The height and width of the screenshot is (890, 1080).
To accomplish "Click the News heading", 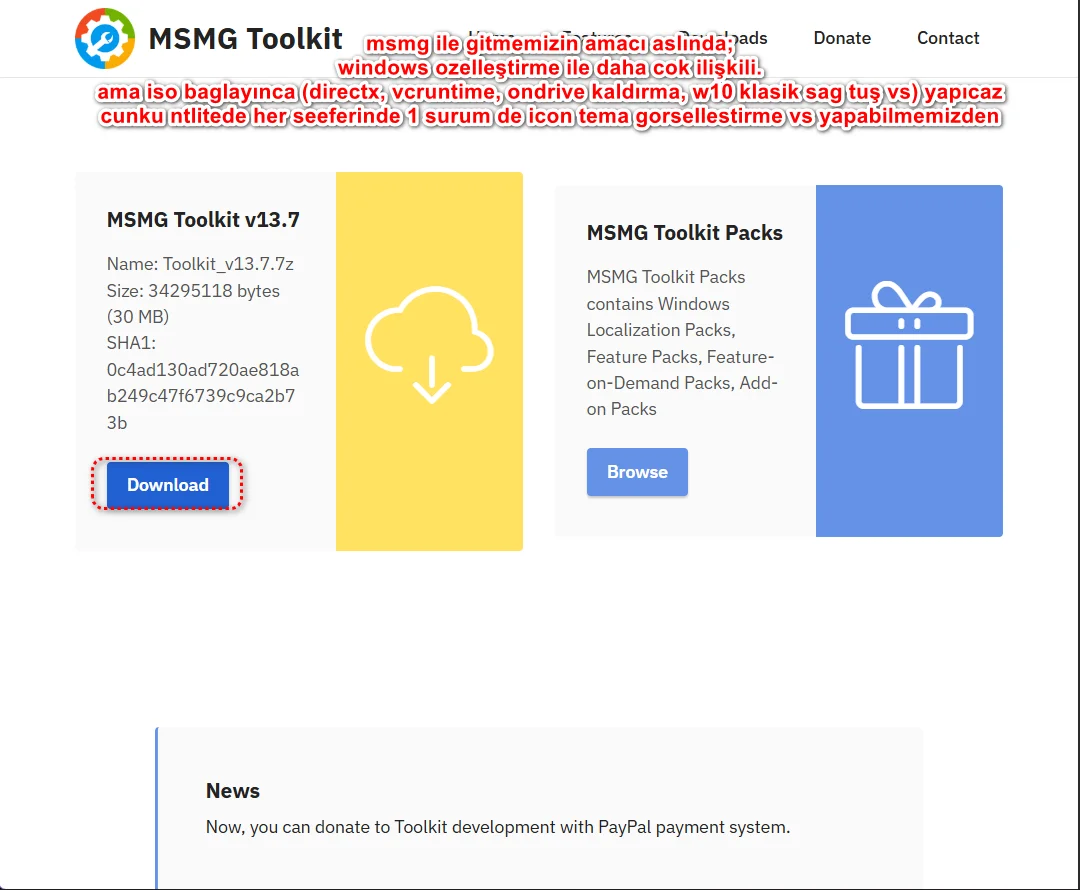I will [233, 791].
